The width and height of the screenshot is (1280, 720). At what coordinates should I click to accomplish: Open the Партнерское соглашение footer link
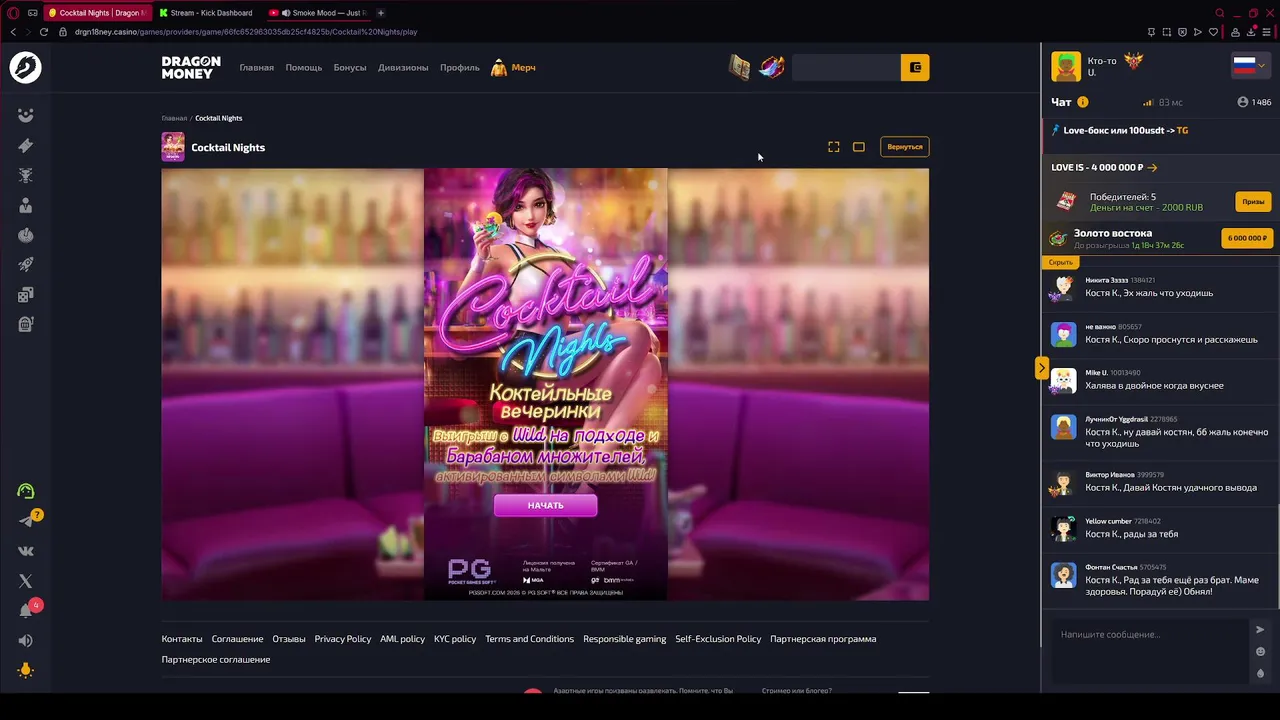click(x=216, y=660)
